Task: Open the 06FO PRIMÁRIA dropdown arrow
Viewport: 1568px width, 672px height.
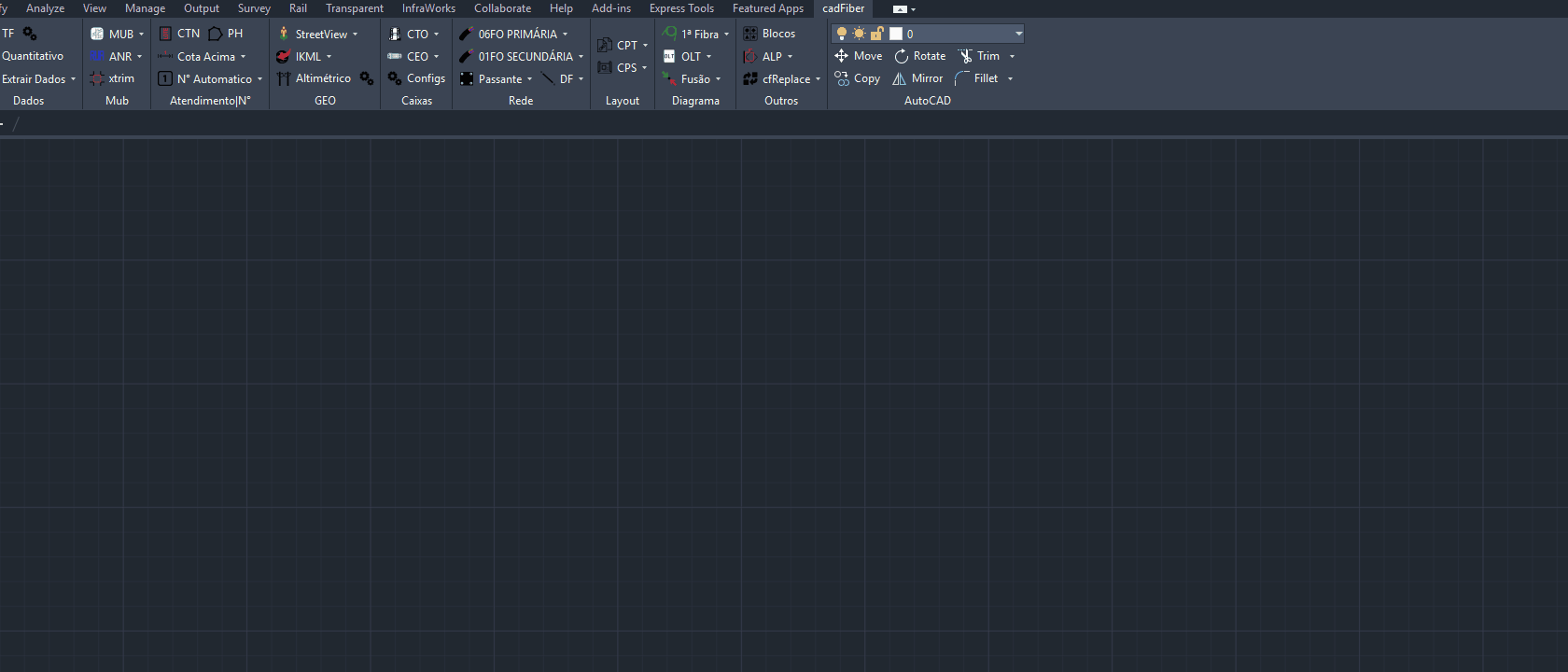Action: [565, 35]
